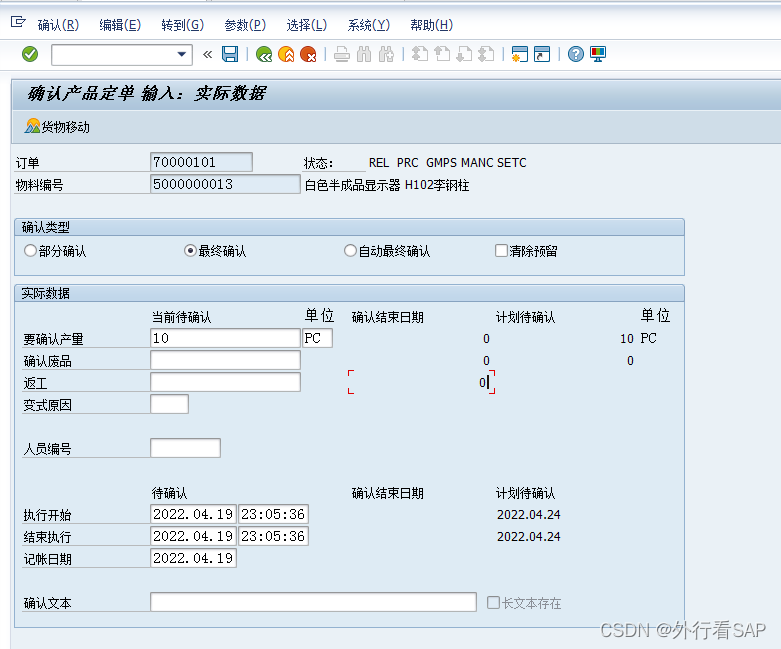Open Customize Local Layout monitor icon
This screenshot has height=649, width=781.
pos(598,54)
